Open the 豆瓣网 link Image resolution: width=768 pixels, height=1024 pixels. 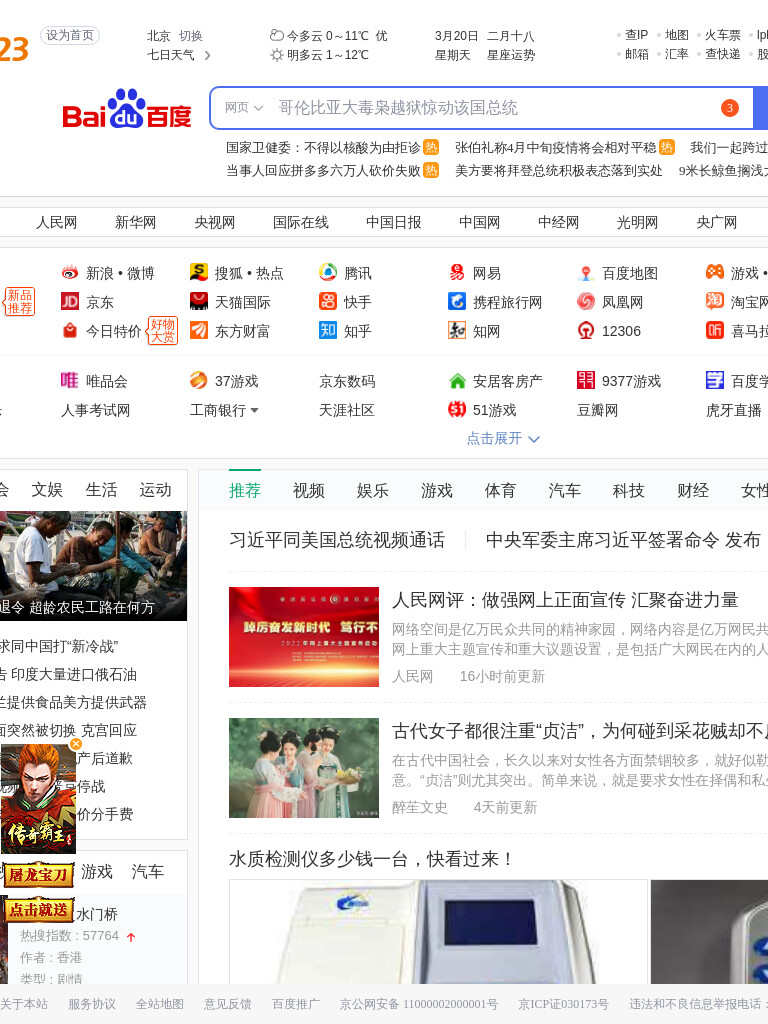pyautogui.click(x=598, y=410)
